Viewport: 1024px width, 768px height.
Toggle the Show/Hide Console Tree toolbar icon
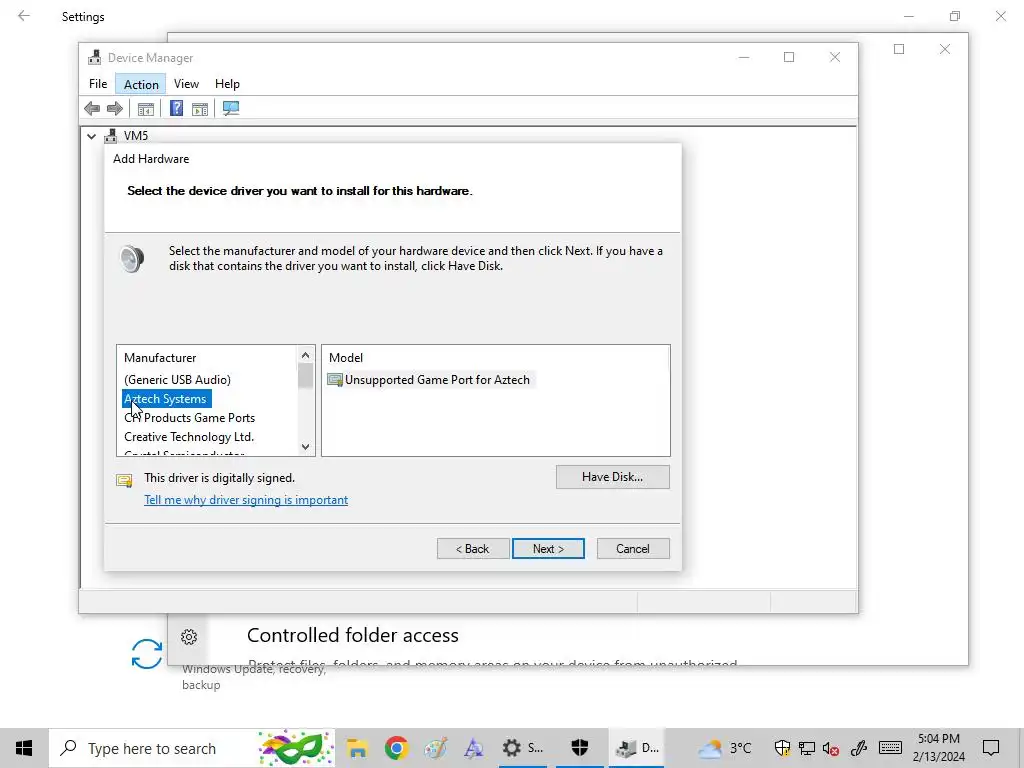coord(146,109)
